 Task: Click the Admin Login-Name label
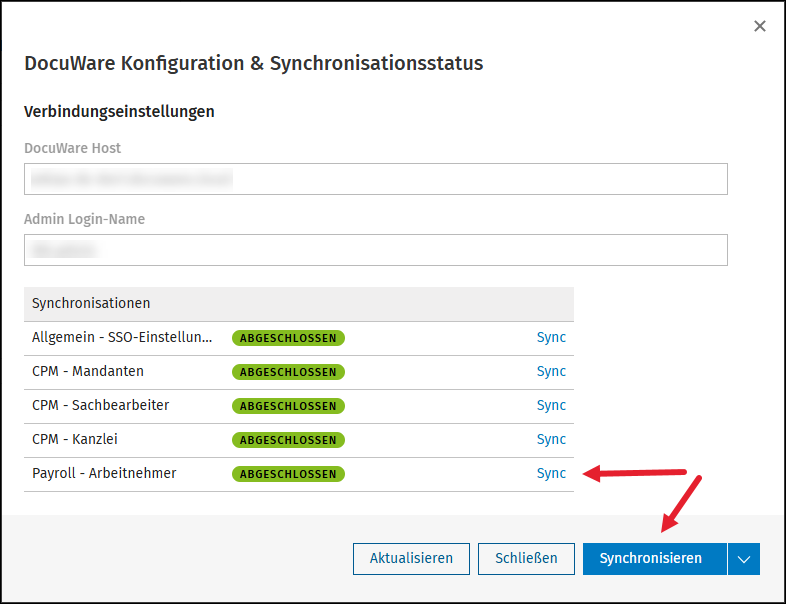(84, 220)
